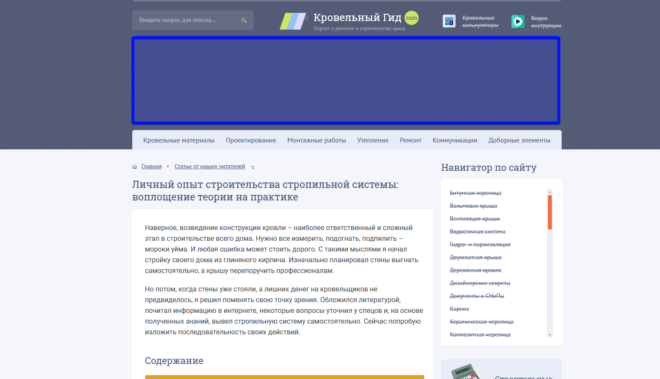The width and height of the screenshot is (660, 379).
Task: Open the Доборные элементы menu
Action: (x=519, y=140)
